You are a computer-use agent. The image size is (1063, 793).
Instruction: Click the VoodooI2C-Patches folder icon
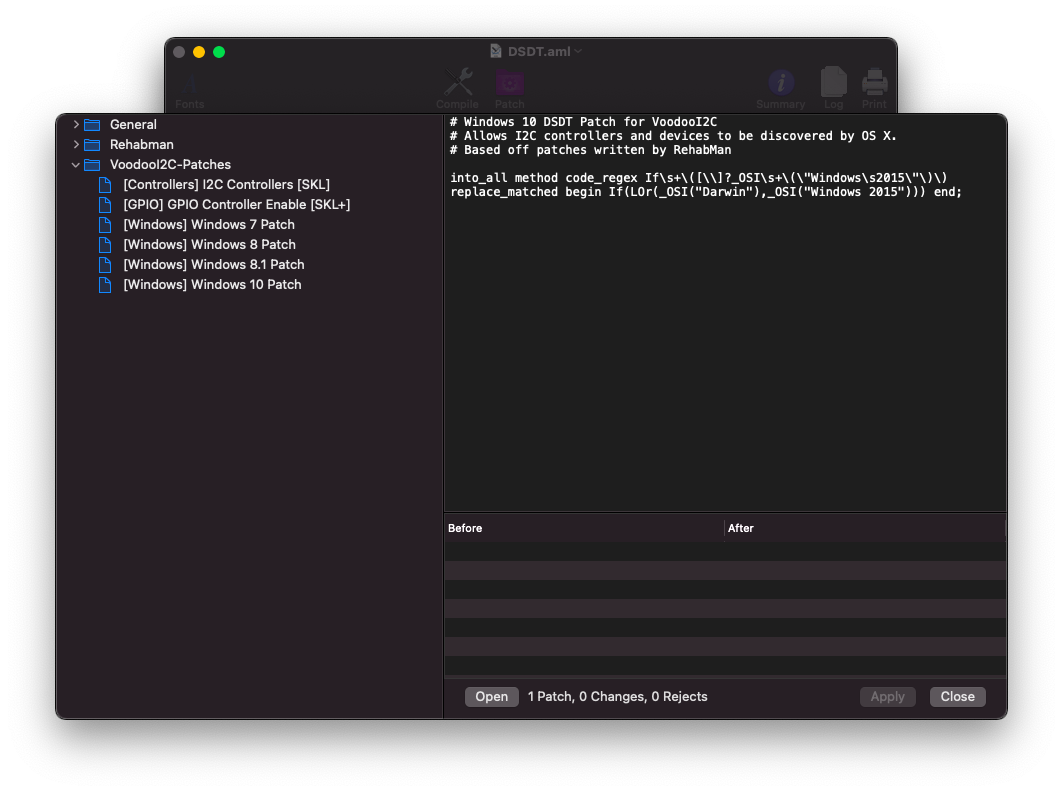click(93, 165)
